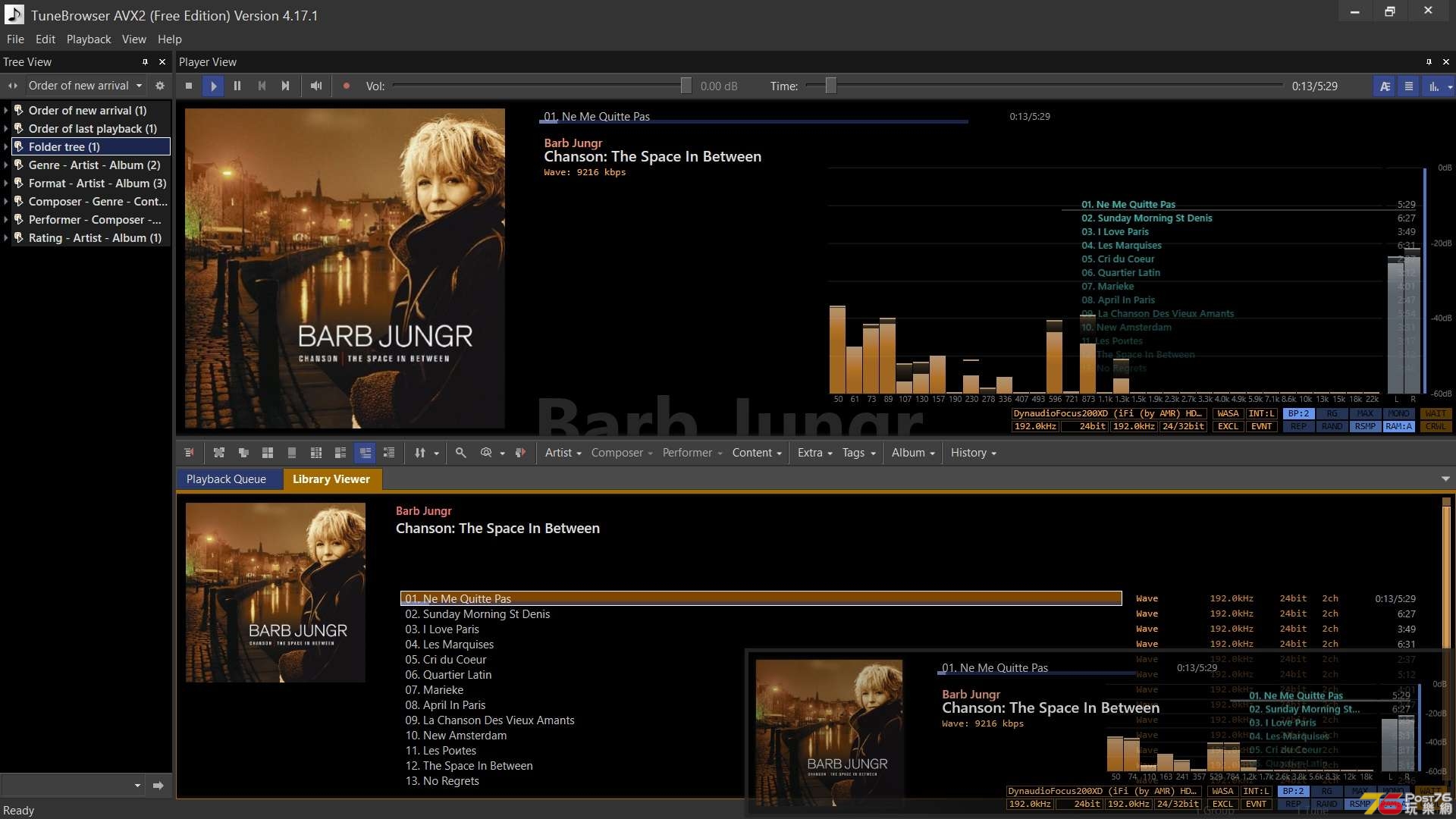This screenshot has height=819, width=1456.
Task: Toggle the mute speaker volume icon
Action: tap(317, 86)
